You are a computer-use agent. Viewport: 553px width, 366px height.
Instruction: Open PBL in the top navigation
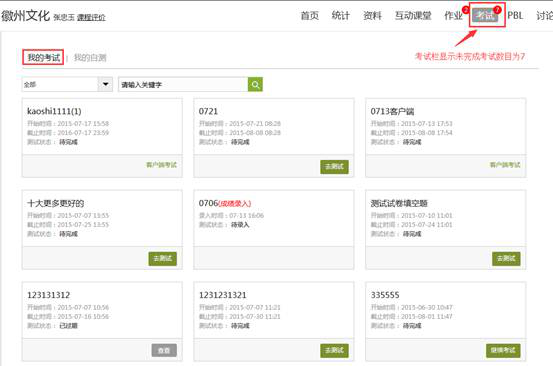tap(515, 16)
